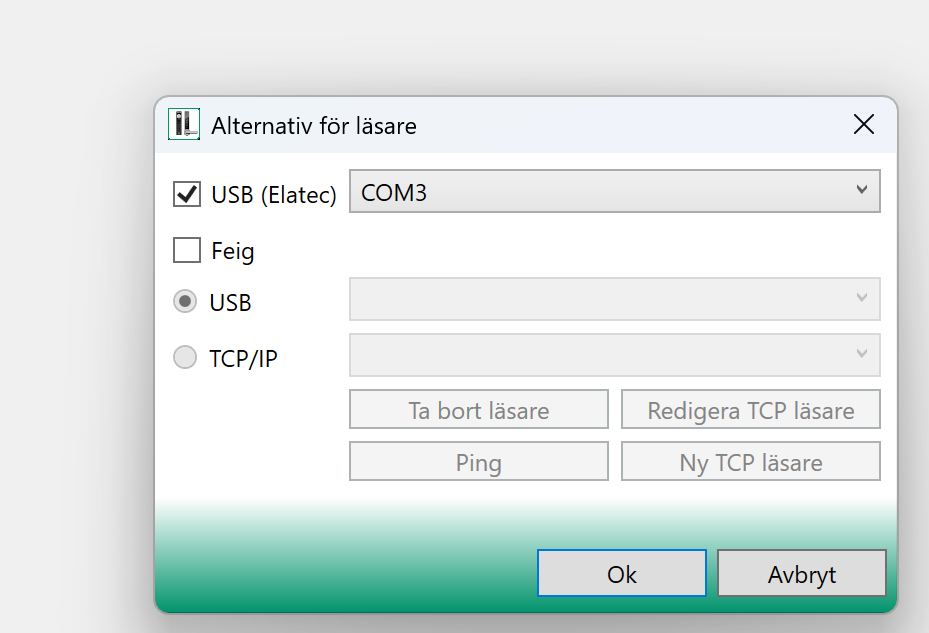Screen dimensions: 929x633
Task: Ping the selected reader
Action: [478, 462]
